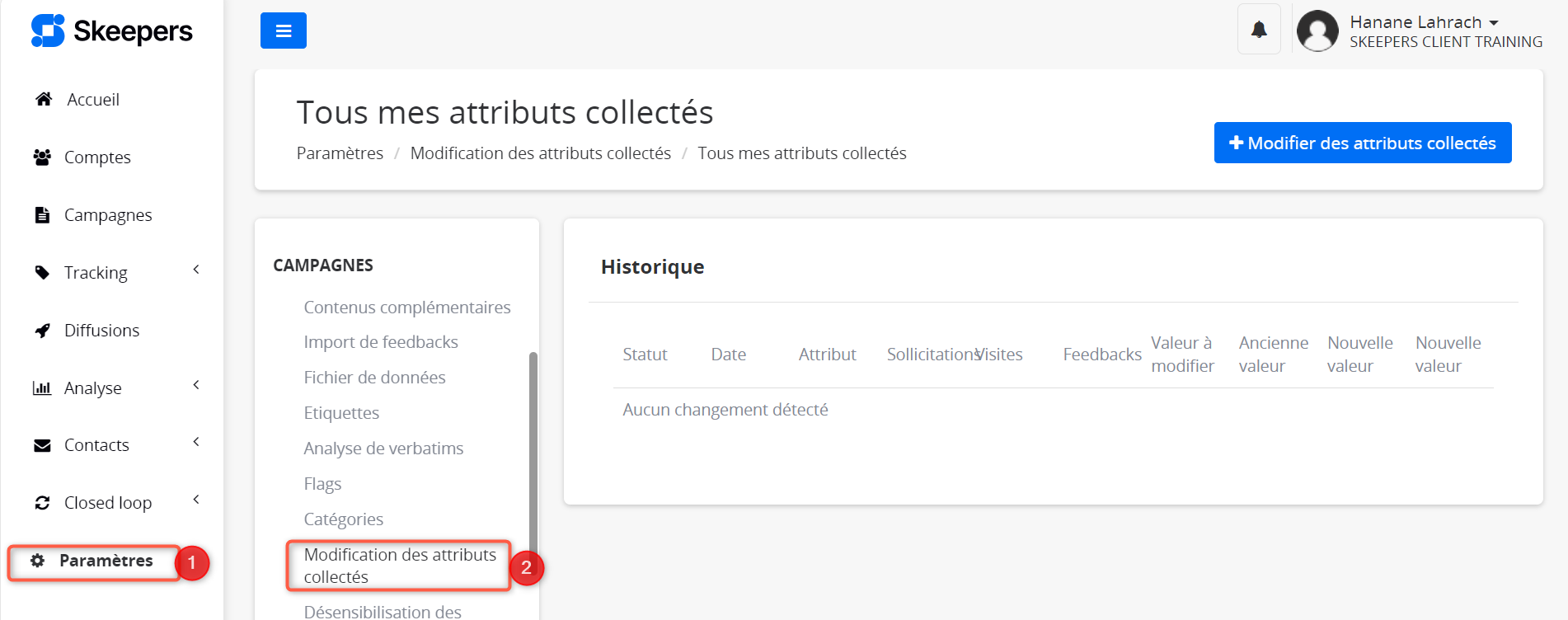Click the Valeur à modifier column header
The width and height of the screenshot is (1568, 620).
[1182, 355]
